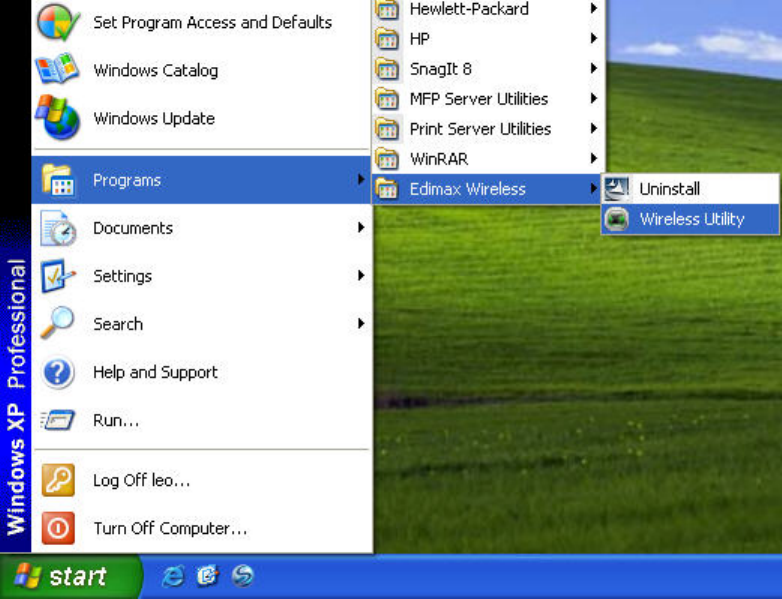Expand the HP submenu arrow
The image size is (782, 599).
click(593, 38)
